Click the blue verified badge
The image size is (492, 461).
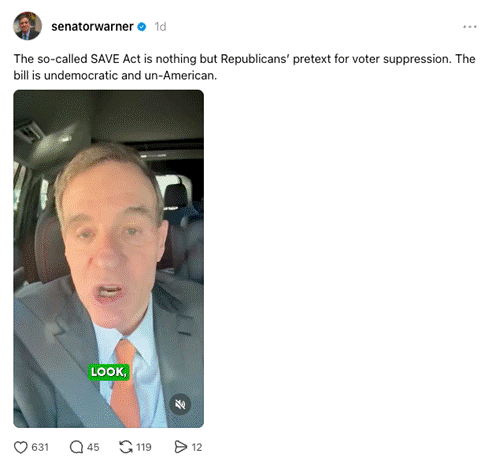click(142, 27)
